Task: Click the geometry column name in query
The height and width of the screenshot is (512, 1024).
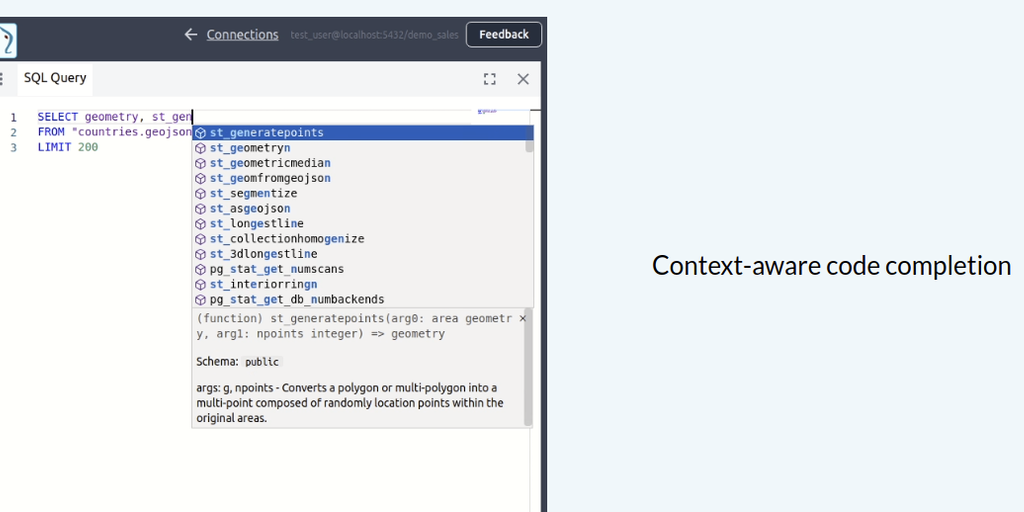Action: coord(111,117)
